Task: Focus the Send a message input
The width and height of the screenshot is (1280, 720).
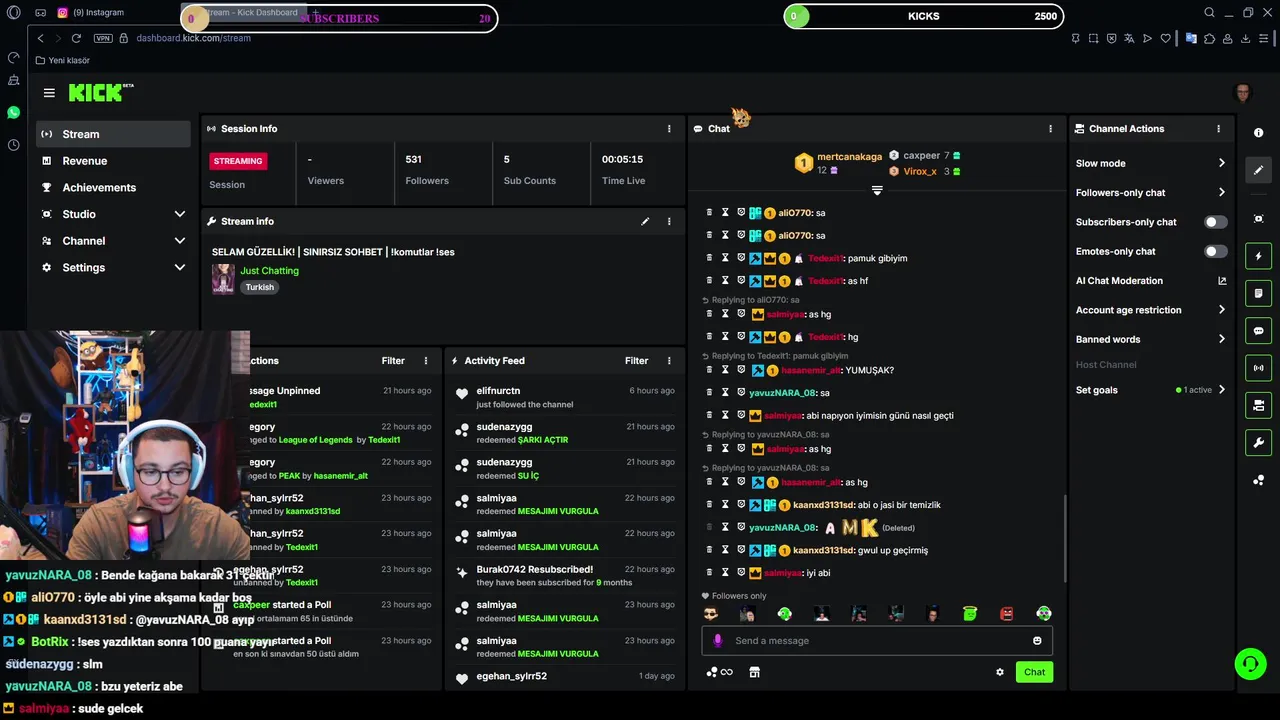Action: coord(877,641)
